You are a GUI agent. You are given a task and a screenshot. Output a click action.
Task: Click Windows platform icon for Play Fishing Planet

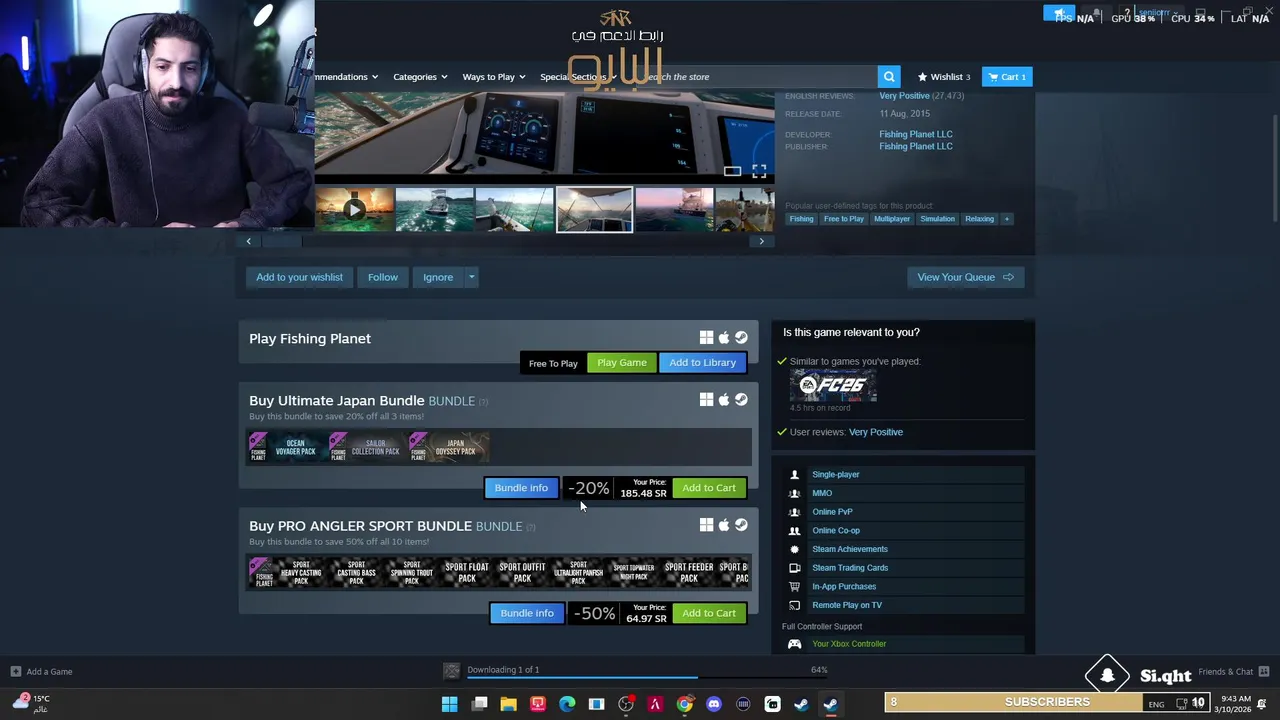(x=707, y=338)
